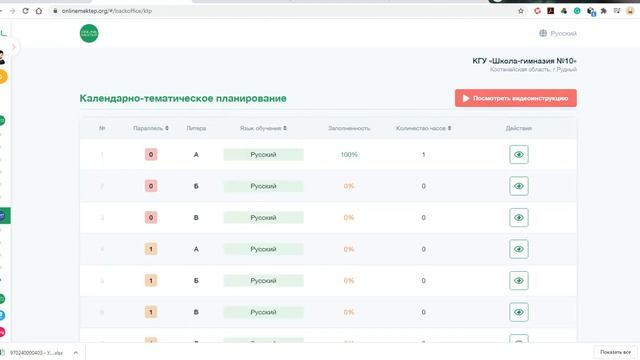Screen dimensions: 640x360
Task: Click the hours value 1 in row 0 А
Action: 423,154
